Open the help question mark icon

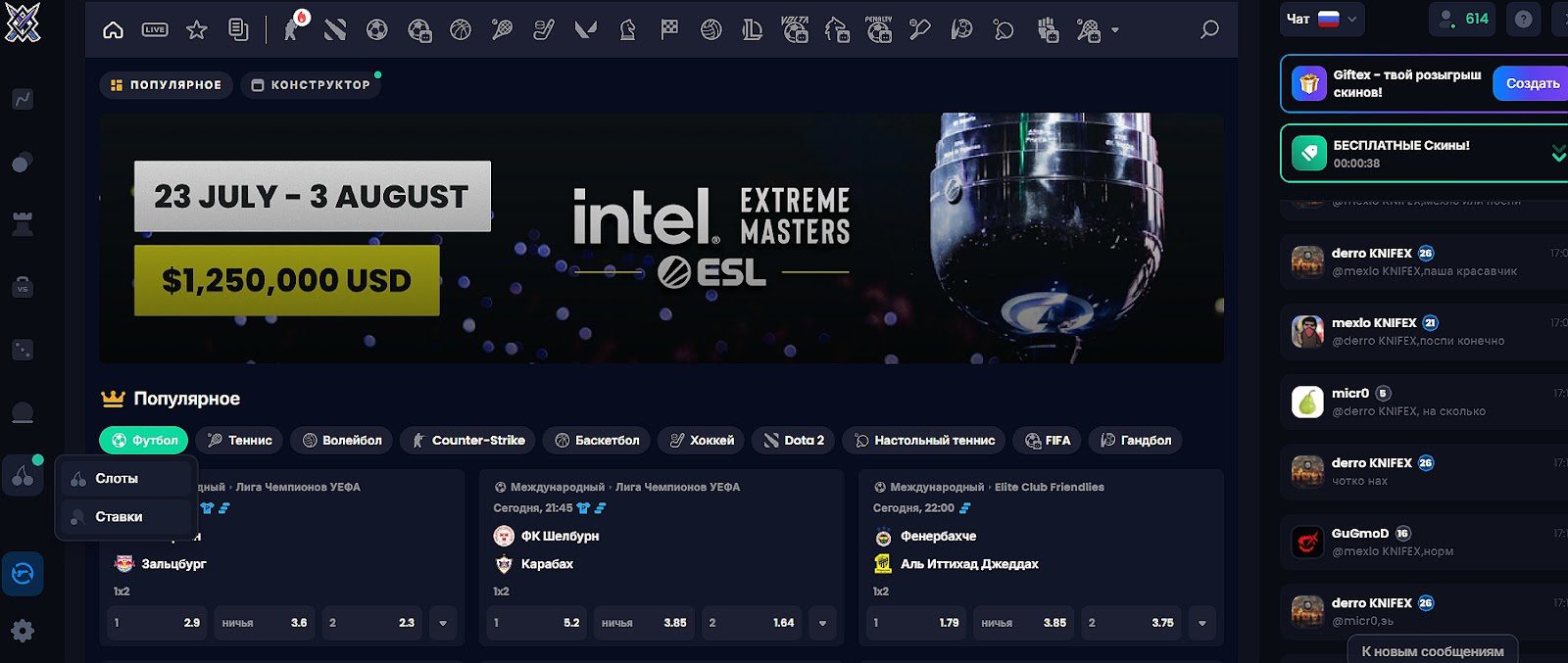[x=1523, y=19]
